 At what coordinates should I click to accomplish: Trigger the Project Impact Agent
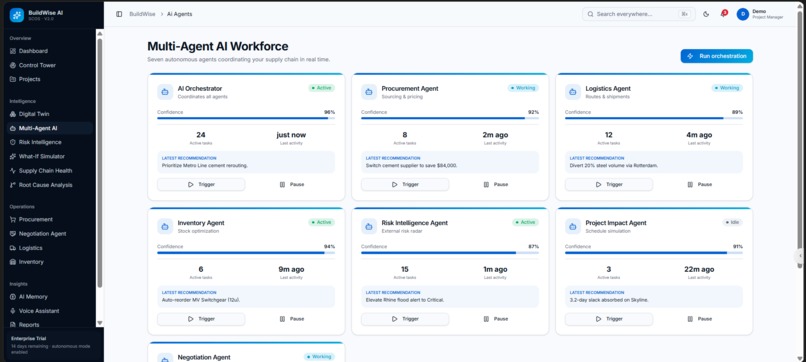(x=609, y=319)
